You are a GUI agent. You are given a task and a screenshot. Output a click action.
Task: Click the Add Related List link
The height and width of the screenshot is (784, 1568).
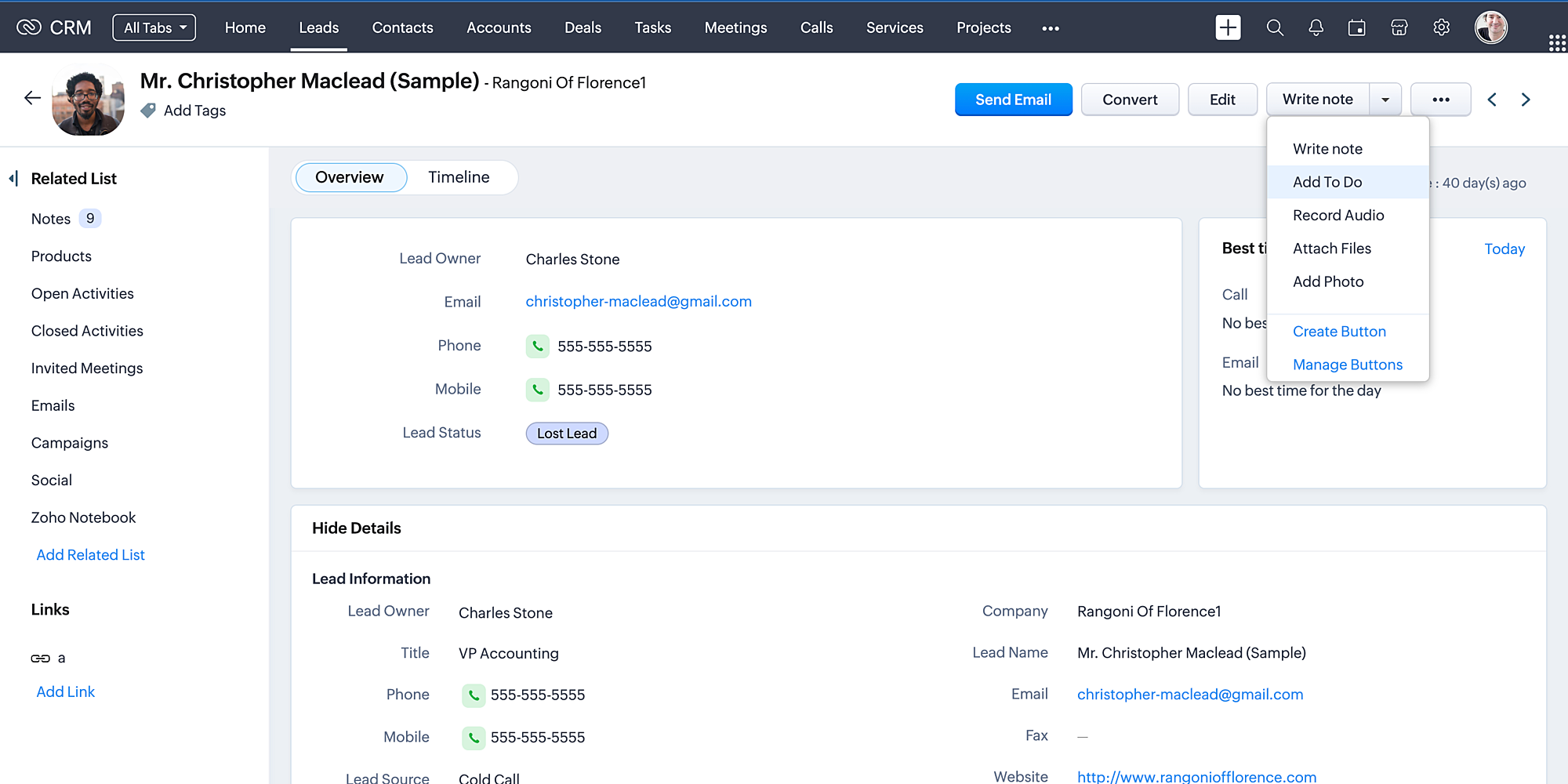90,554
